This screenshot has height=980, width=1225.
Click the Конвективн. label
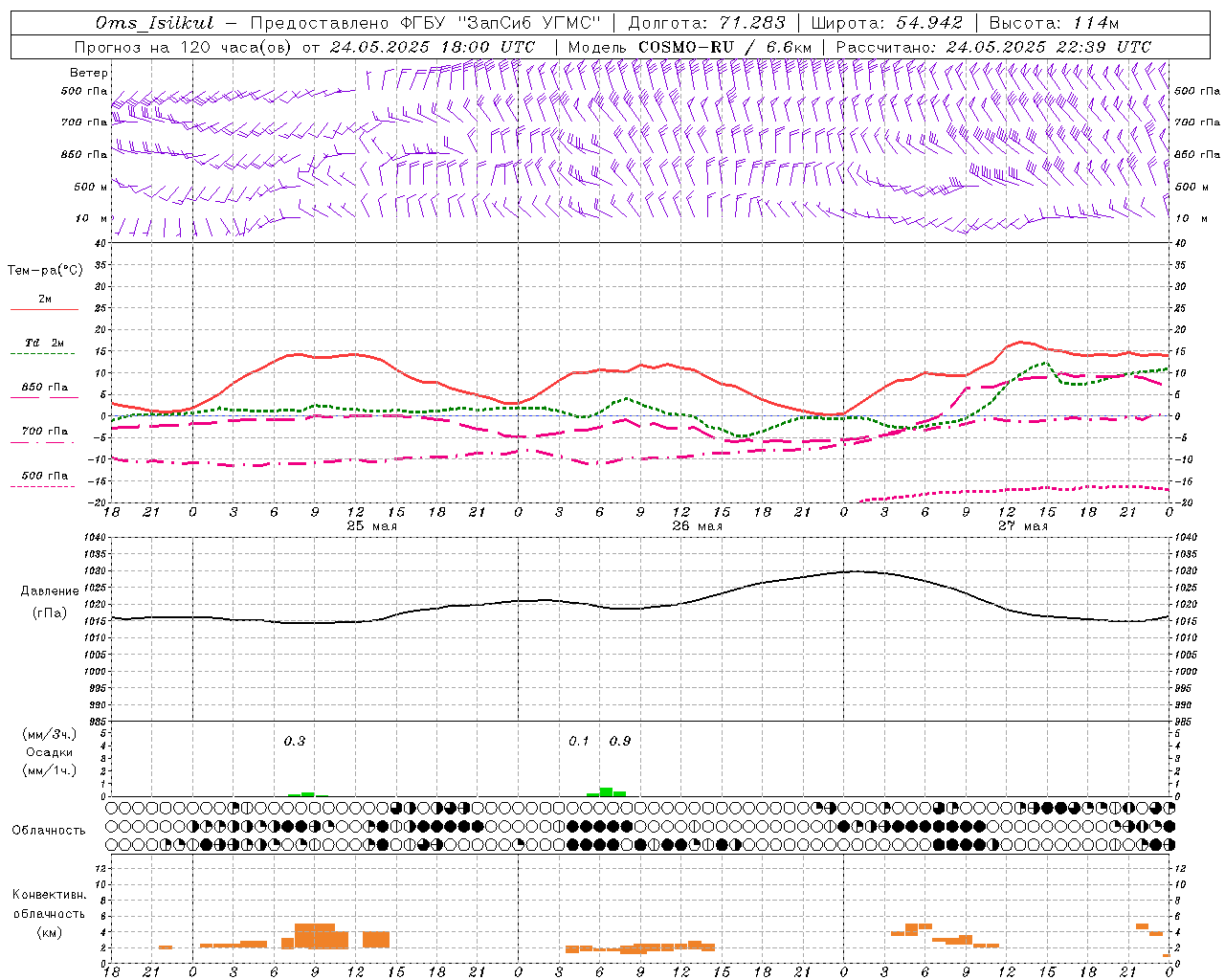point(49,895)
